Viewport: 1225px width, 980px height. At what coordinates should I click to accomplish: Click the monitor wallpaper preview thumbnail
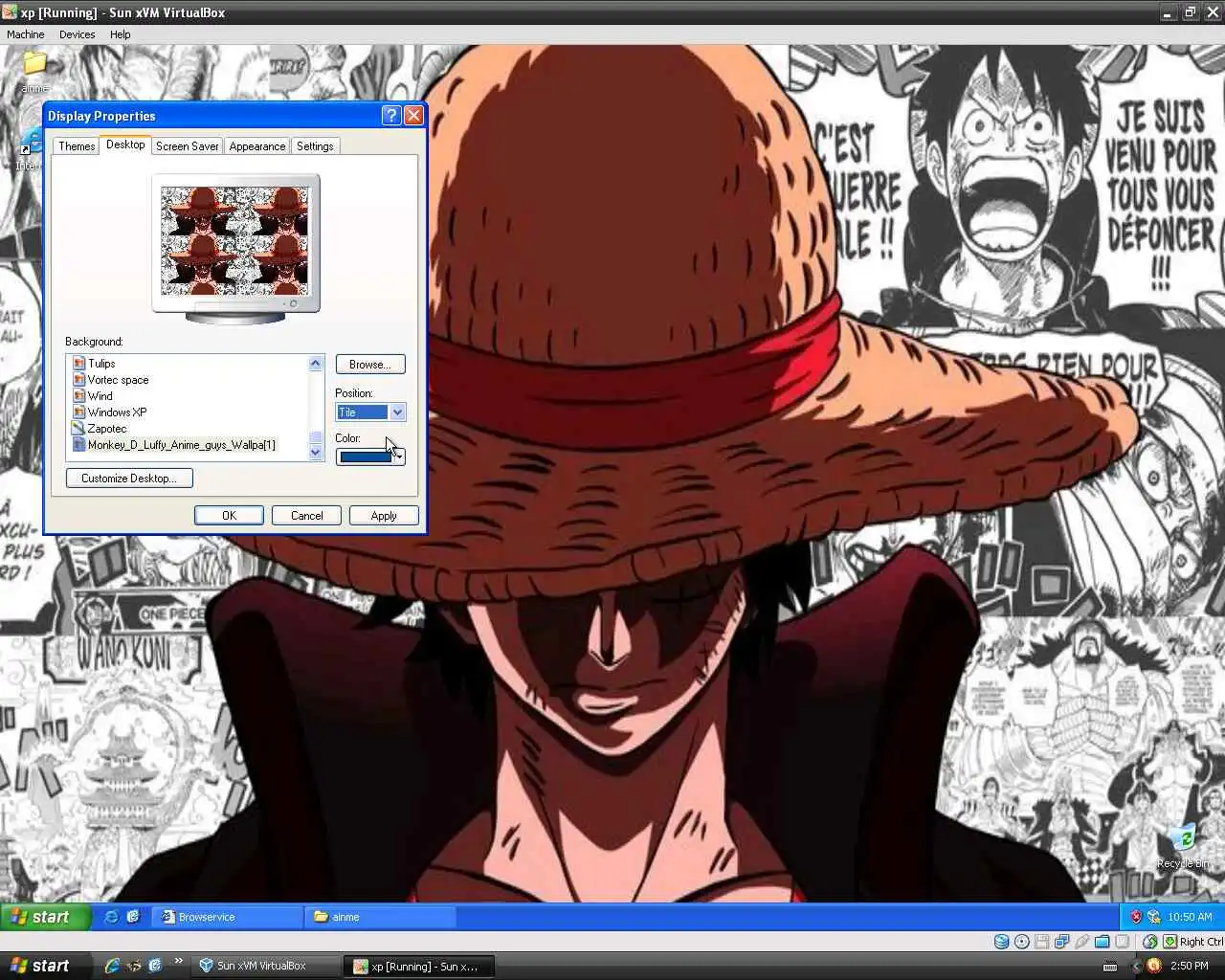tap(235, 241)
